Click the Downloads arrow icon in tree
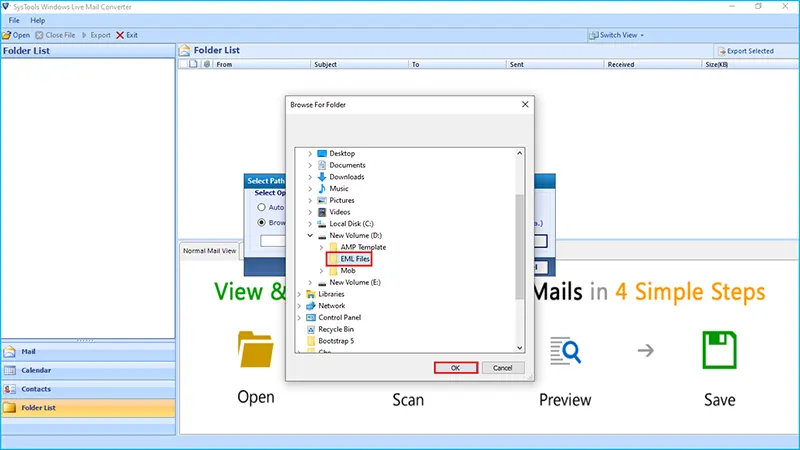 click(x=322, y=177)
